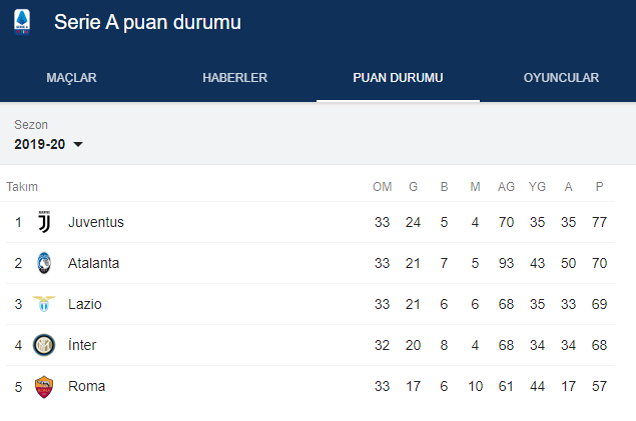Click the Atalanta club crest
Screen dimensions: 636x421
(43, 263)
